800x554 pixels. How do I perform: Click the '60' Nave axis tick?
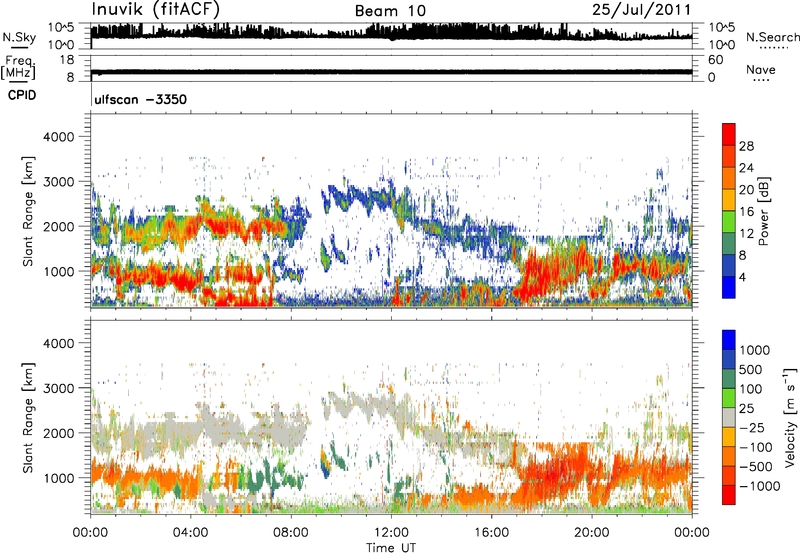(x=715, y=60)
